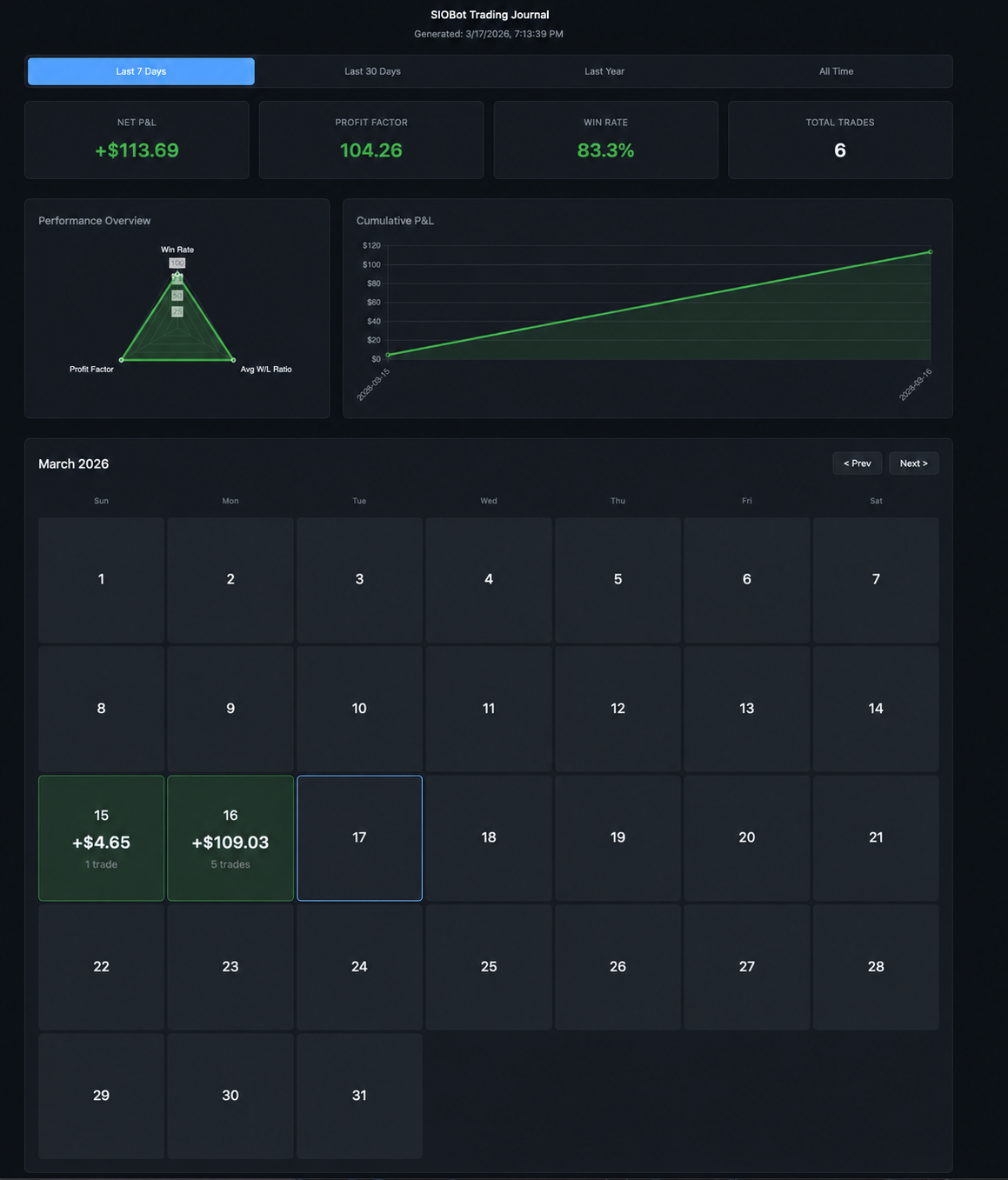This screenshot has width=1008, height=1180.
Task: Select calendar day 22
Action: [x=101, y=967]
